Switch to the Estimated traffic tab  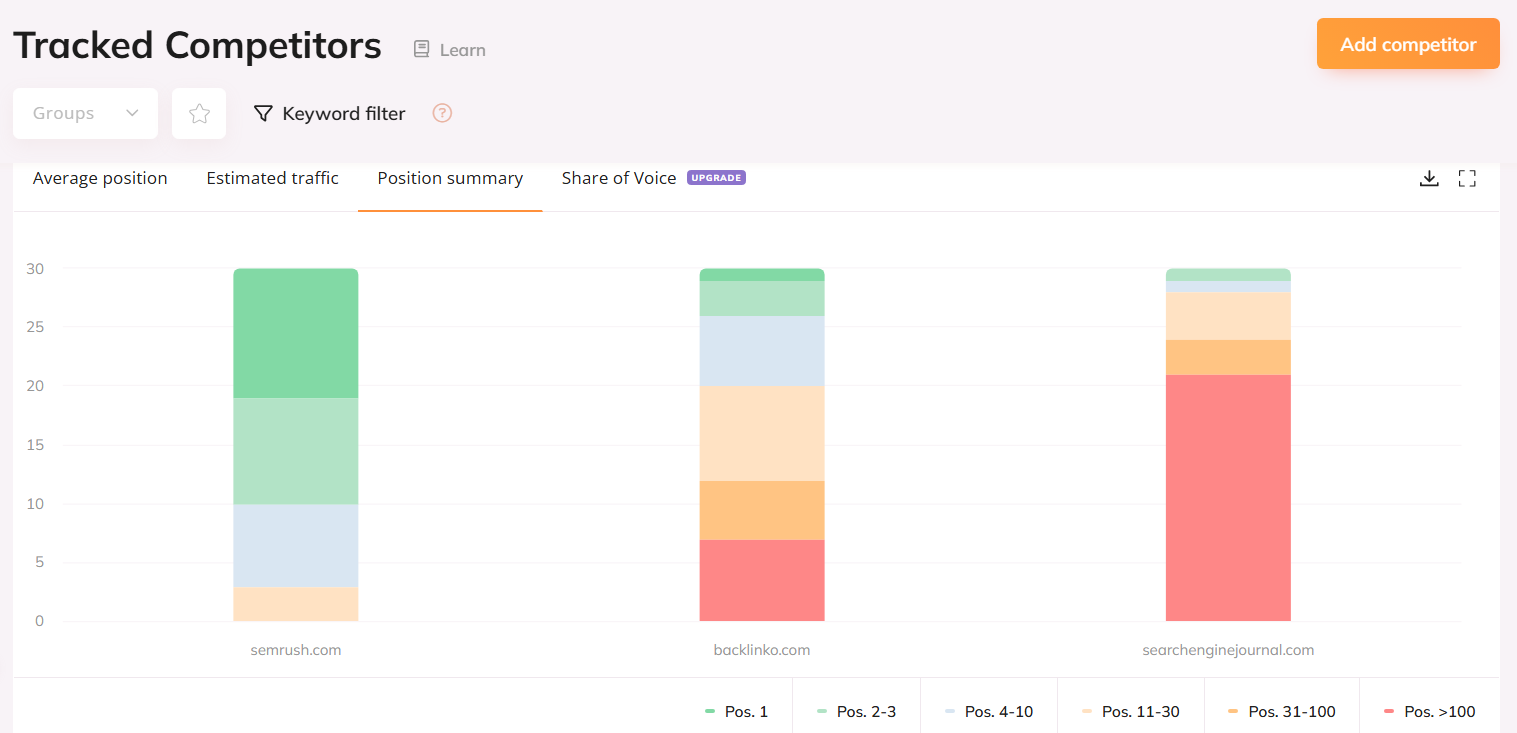click(x=272, y=178)
